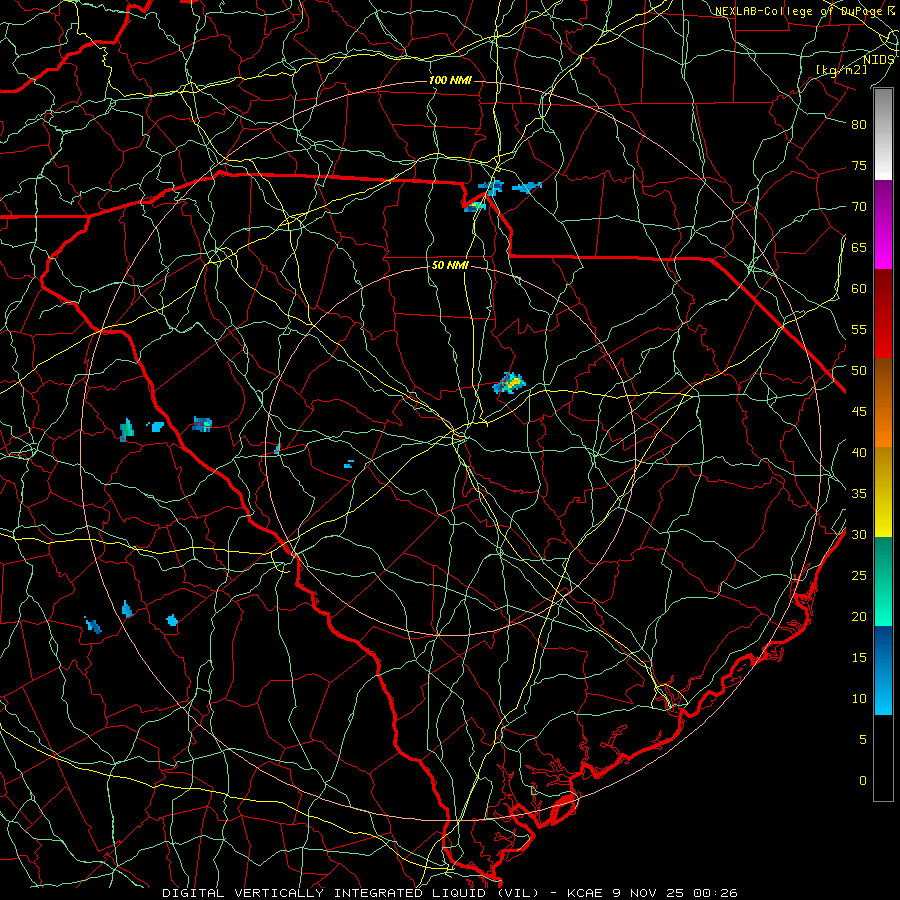Select the black segment of the VIL scale
The height and width of the screenshot is (900, 900).
pyautogui.click(x=883, y=758)
